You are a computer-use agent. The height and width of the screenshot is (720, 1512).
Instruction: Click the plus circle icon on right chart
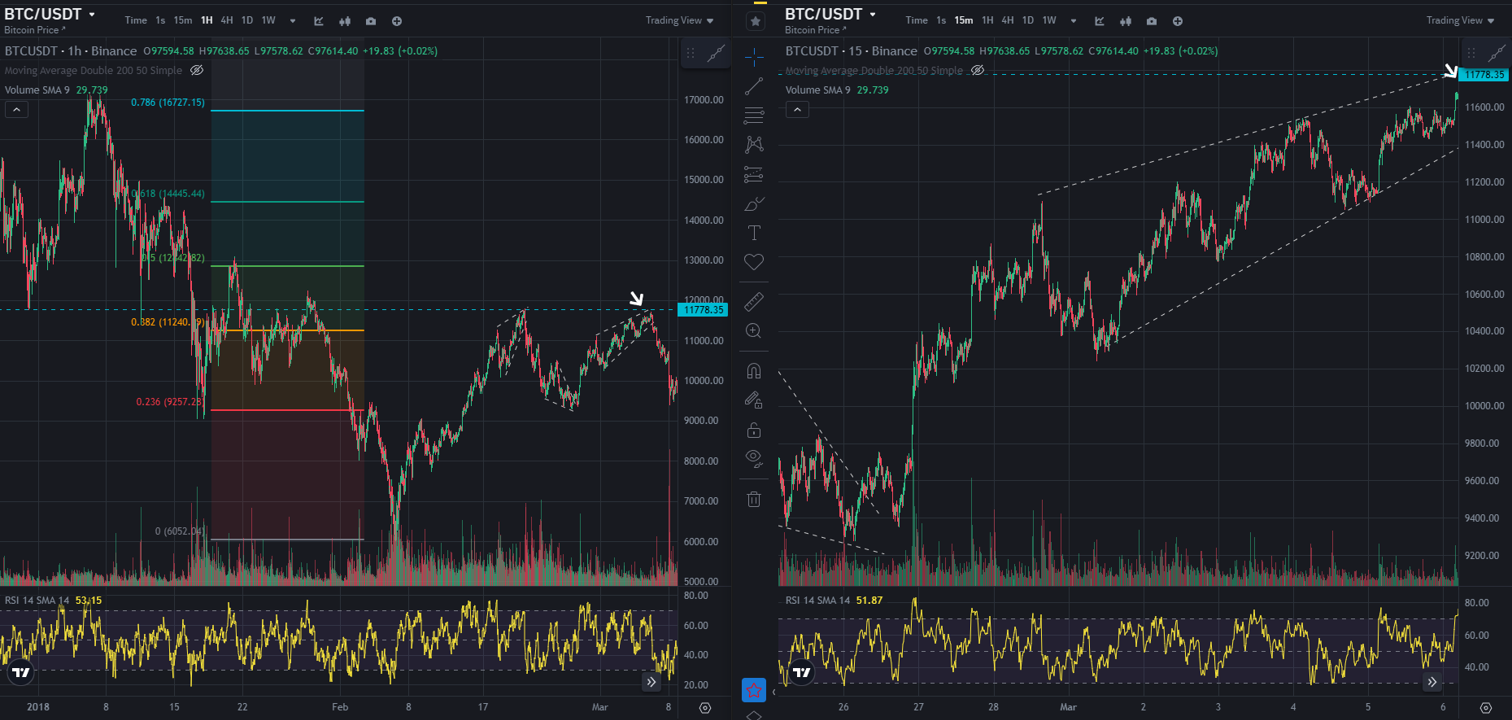coord(1178,20)
